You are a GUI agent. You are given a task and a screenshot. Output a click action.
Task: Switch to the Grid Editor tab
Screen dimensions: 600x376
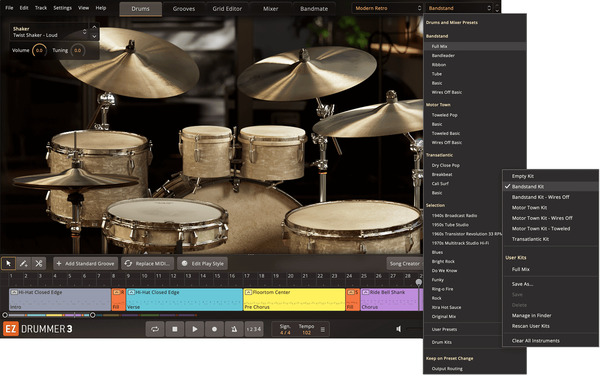coord(227,9)
